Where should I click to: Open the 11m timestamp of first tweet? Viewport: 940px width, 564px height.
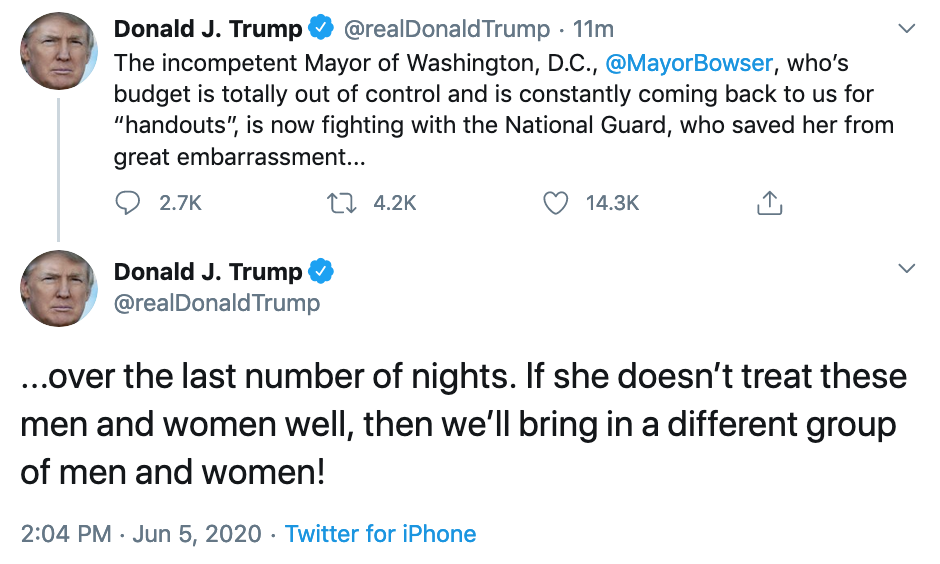click(x=593, y=29)
